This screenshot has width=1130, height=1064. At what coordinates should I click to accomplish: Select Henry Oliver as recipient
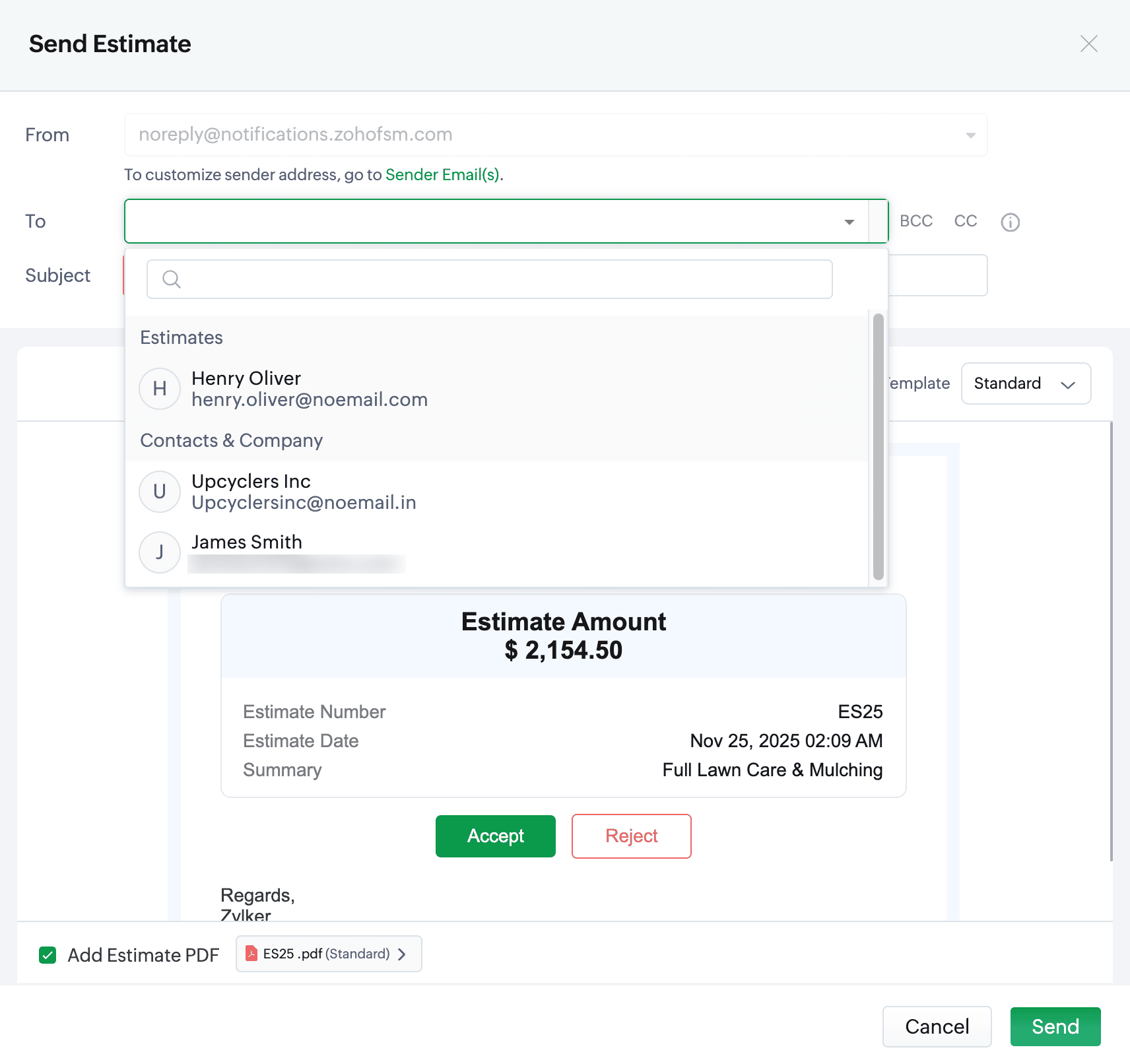click(309, 389)
